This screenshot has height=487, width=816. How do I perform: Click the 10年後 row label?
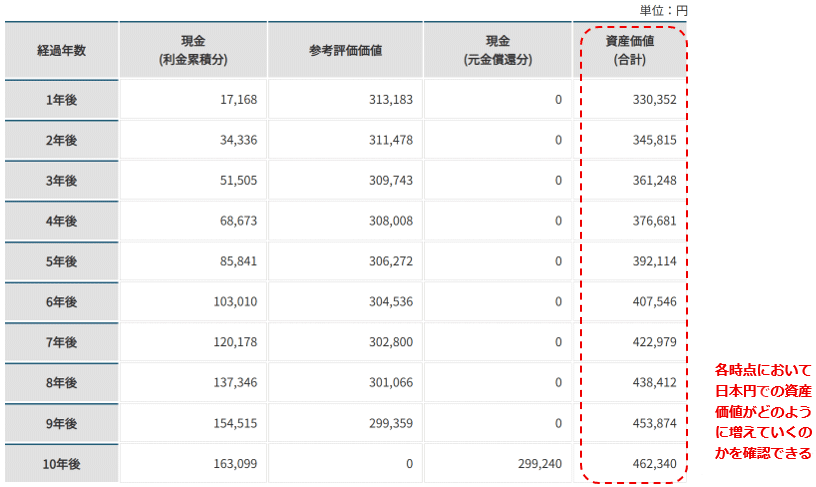point(61,464)
